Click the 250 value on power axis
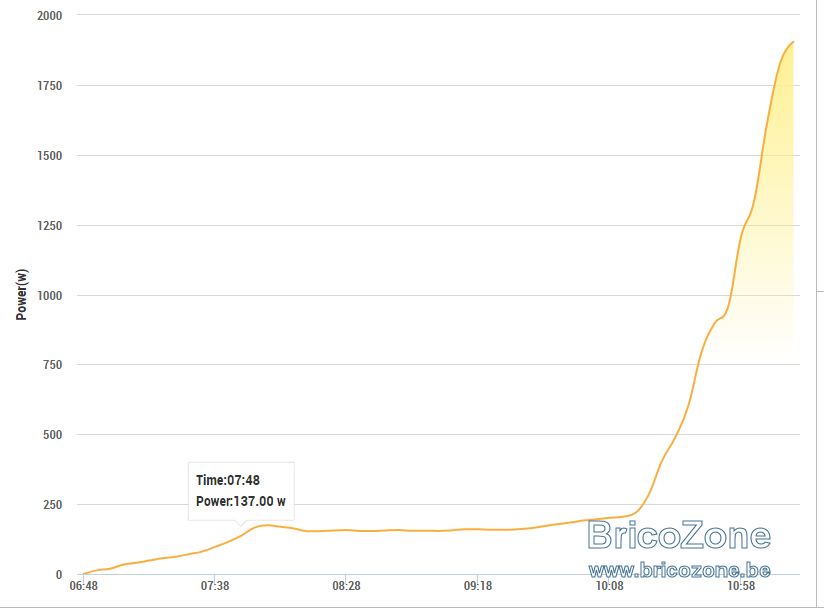 click(x=53, y=505)
